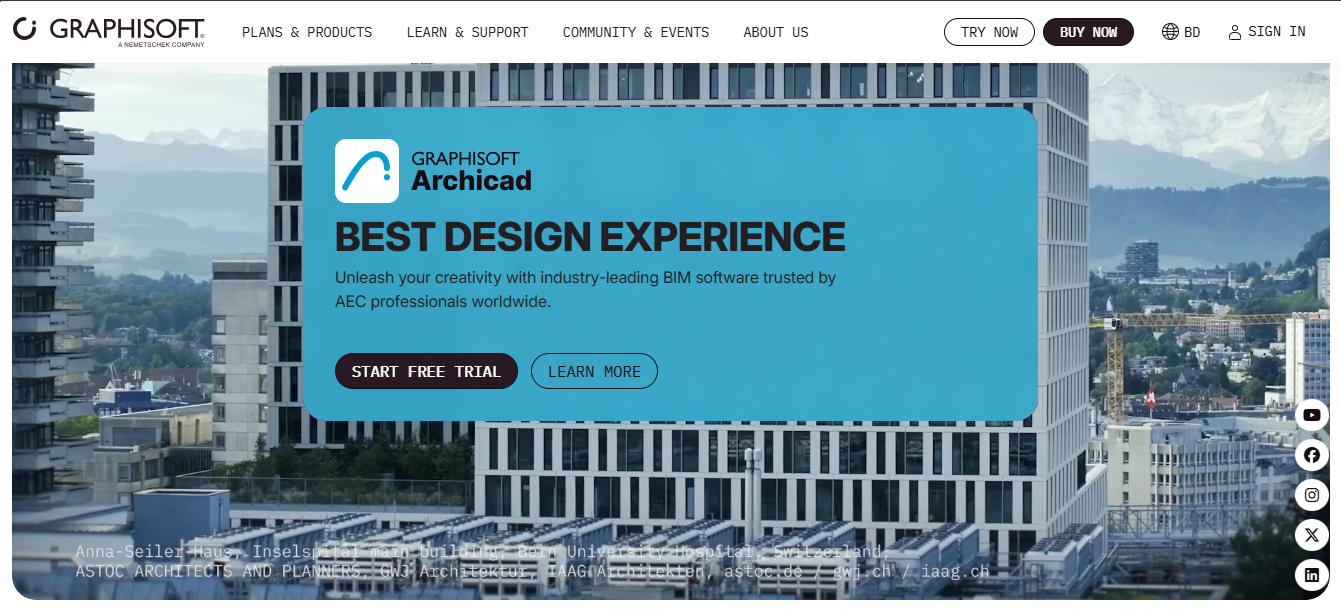This screenshot has width=1341, height=609.
Task: Open the Learn & Support menu
Action: click(467, 32)
